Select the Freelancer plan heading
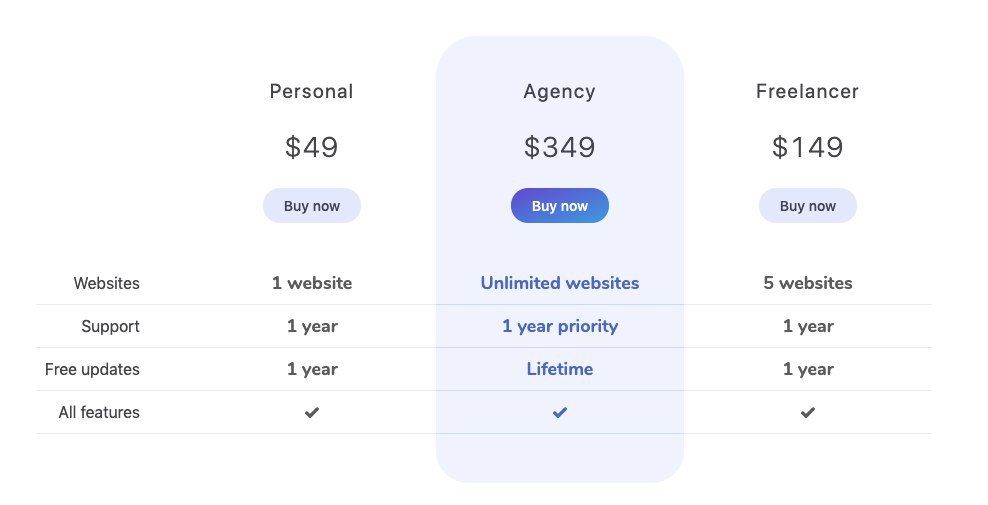Viewport: 988px width, 505px height. [x=808, y=91]
